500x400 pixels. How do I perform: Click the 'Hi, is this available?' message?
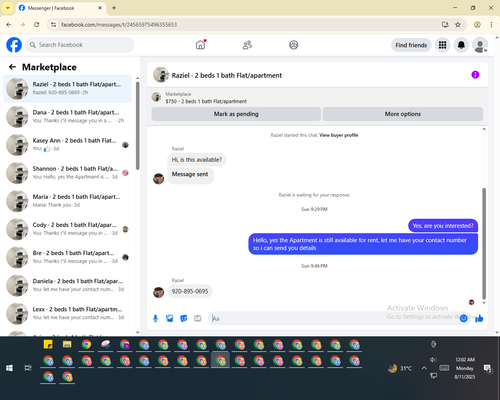coord(197,160)
